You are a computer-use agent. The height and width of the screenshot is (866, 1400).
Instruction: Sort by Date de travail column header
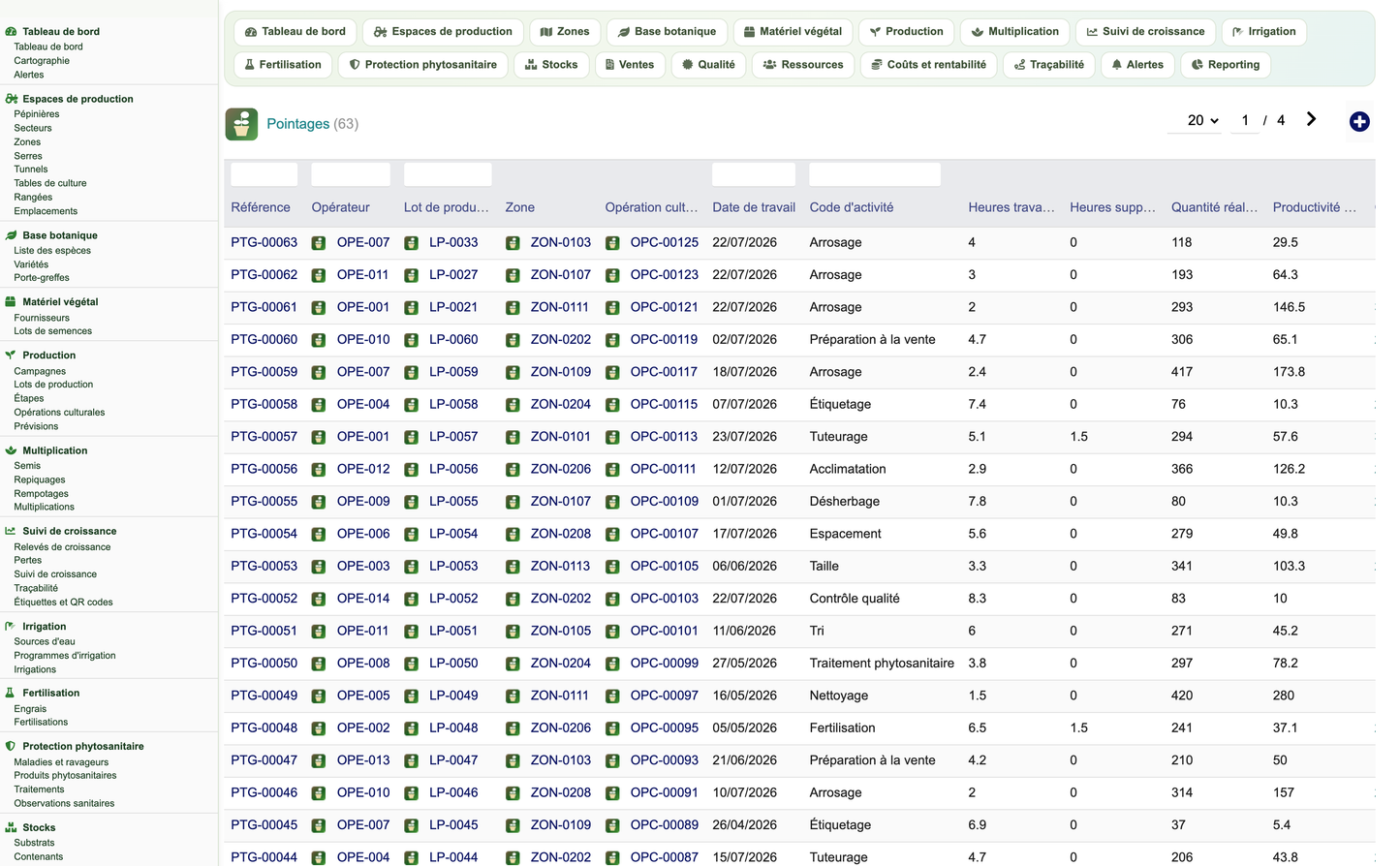point(754,207)
